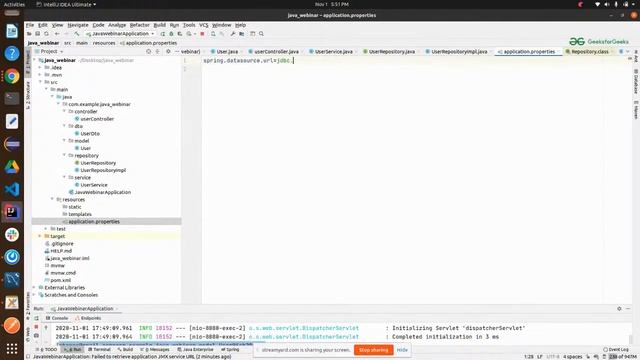Open Slack from the dock

(x=12, y=235)
